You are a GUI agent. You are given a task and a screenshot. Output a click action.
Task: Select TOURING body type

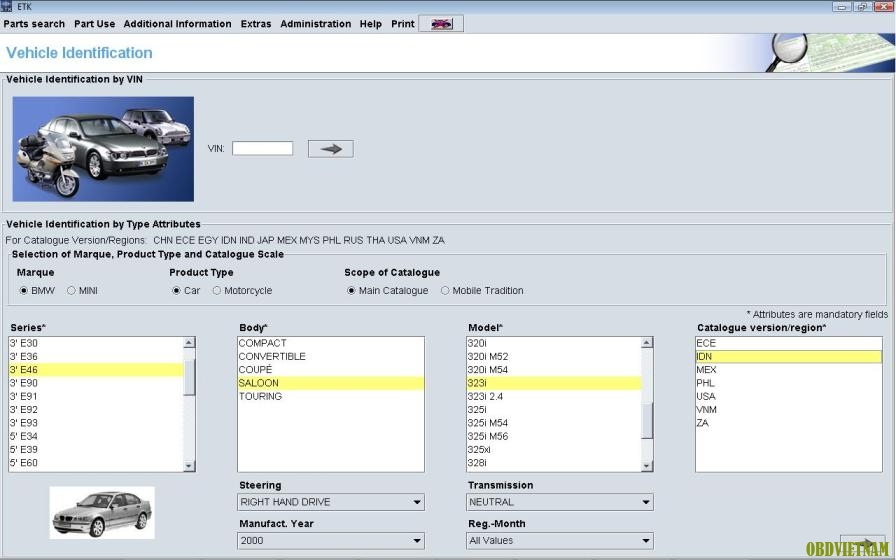[331, 396]
